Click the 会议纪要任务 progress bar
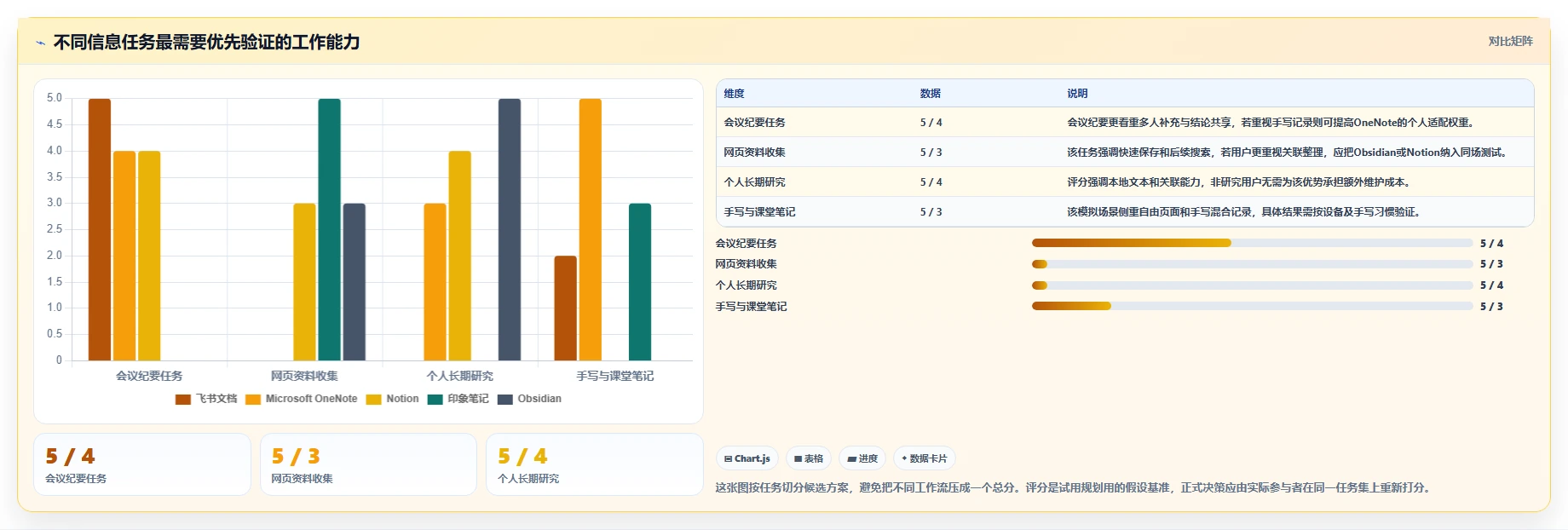The image size is (1568, 530). click(1253, 243)
